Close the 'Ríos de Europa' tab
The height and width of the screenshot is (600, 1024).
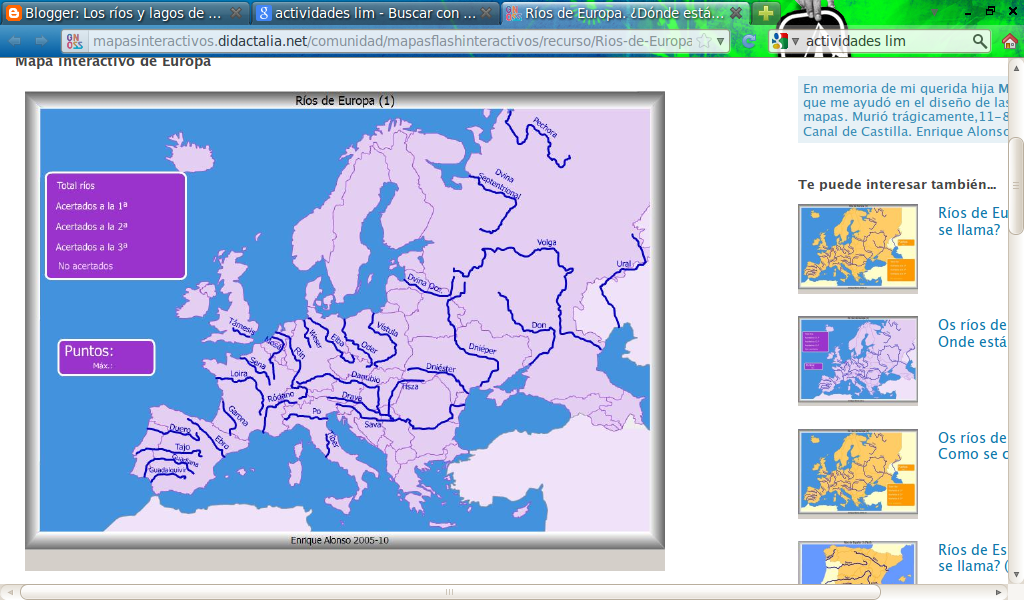tap(736, 12)
